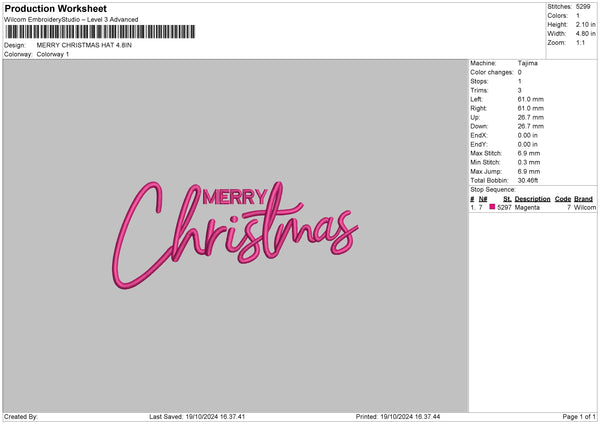
Task: Click the 'St.' column header
Action: coord(507,199)
